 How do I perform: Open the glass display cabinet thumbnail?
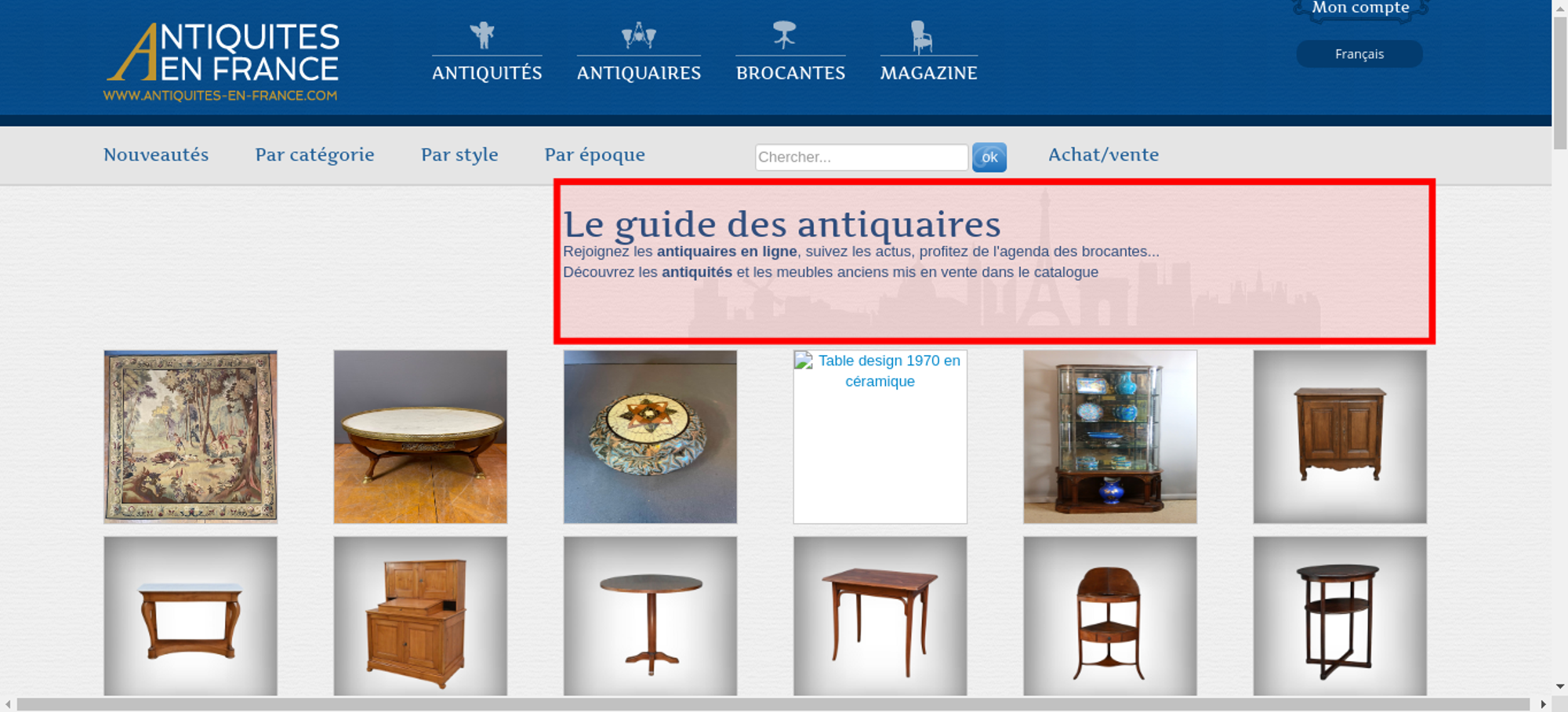pyautogui.click(x=1109, y=437)
